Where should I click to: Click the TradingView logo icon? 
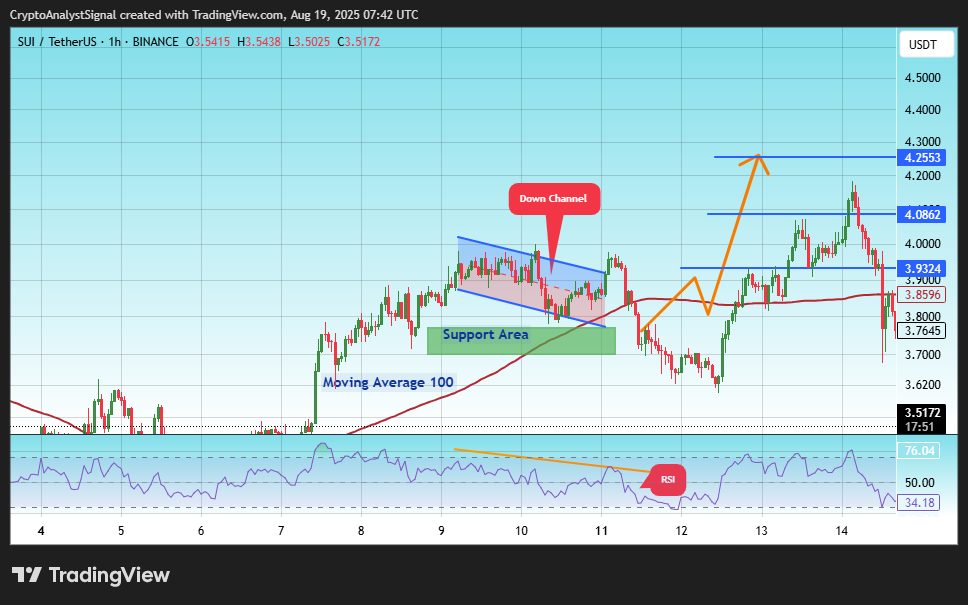point(27,575)
